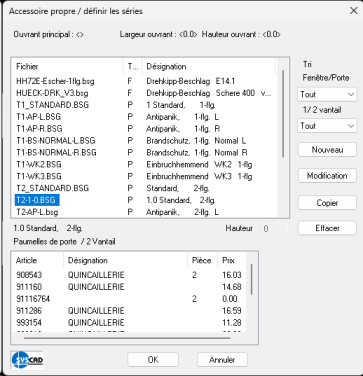Click price 0.00
The width and height of the screenshot is (363, 376).
230,299
